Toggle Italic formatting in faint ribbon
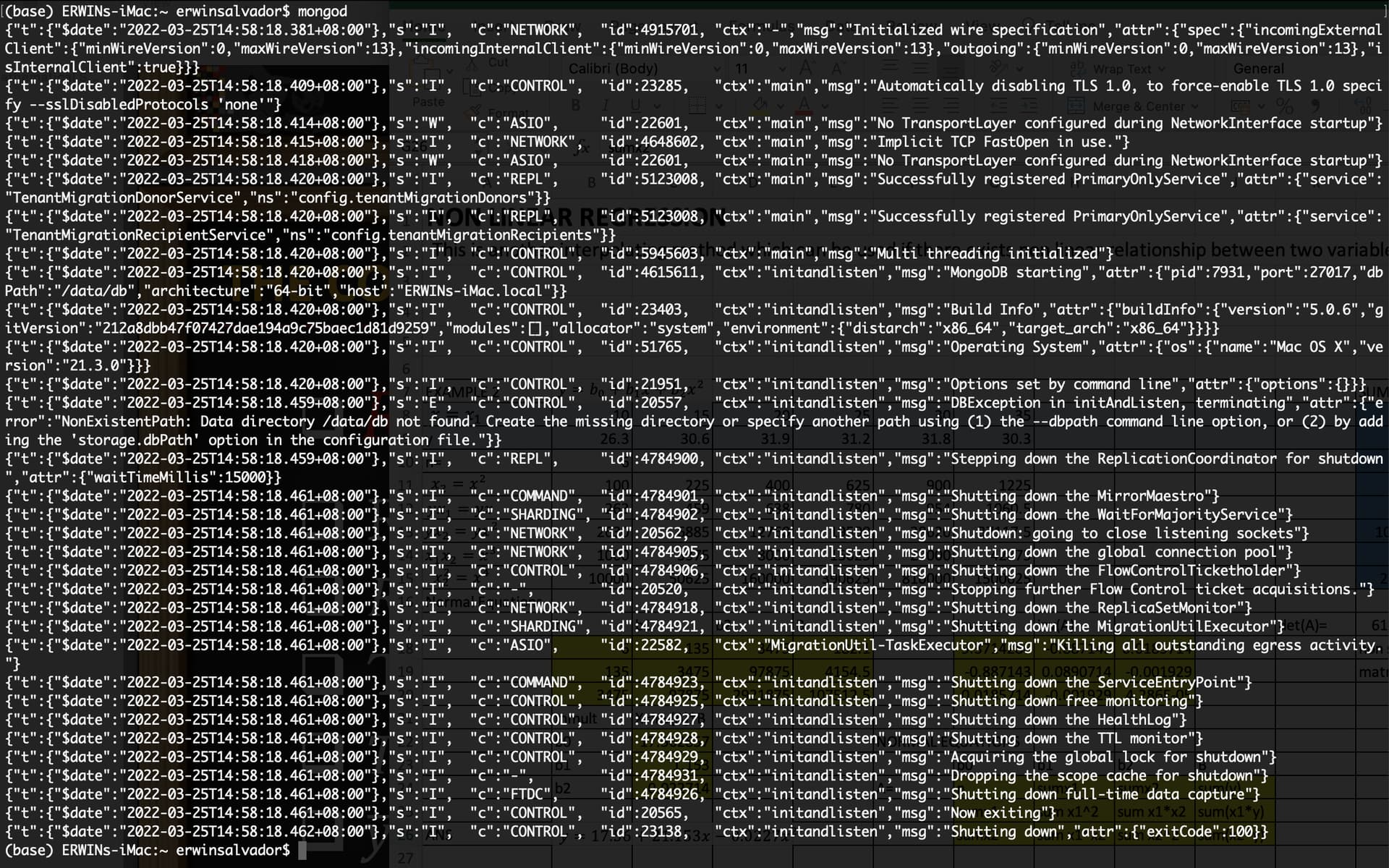1389x868 pixels. click(x=605, y=106)
